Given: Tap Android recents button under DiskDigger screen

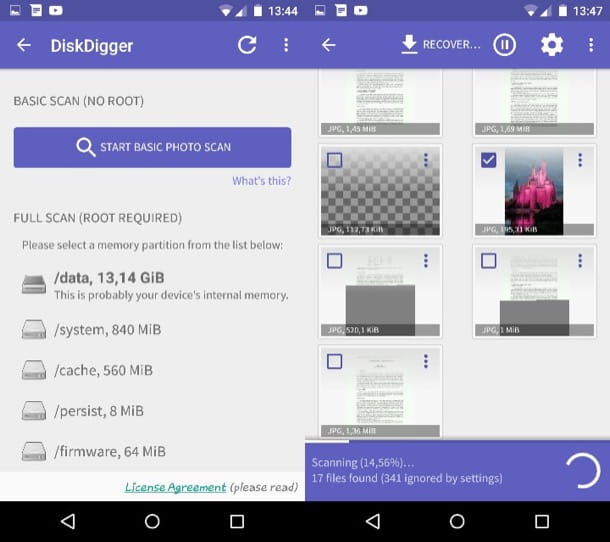Looking at the screenshot, I should point(237,521).
